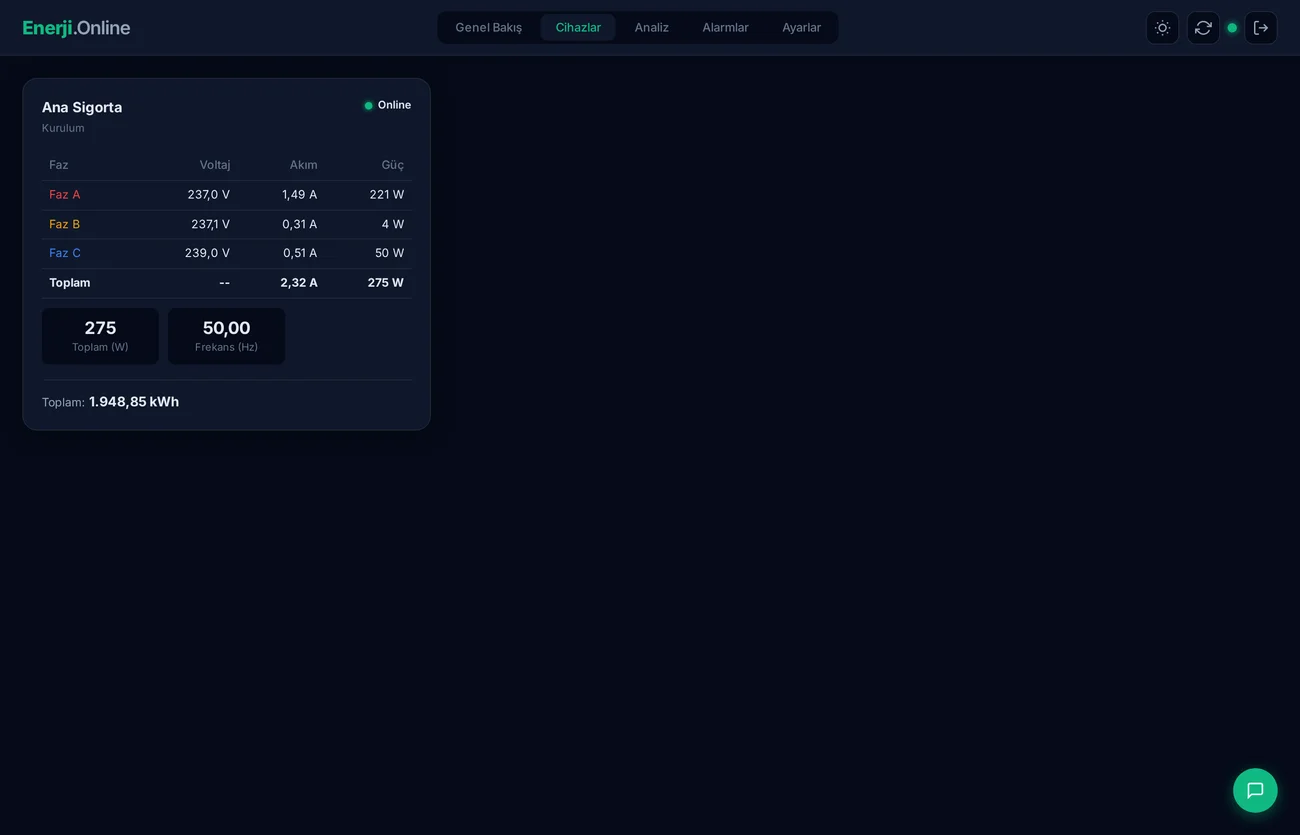This screenshot has width=1300, height=835.
Task: Click the 275 Toplam (W) stat tile
Action: click(99, 335)
